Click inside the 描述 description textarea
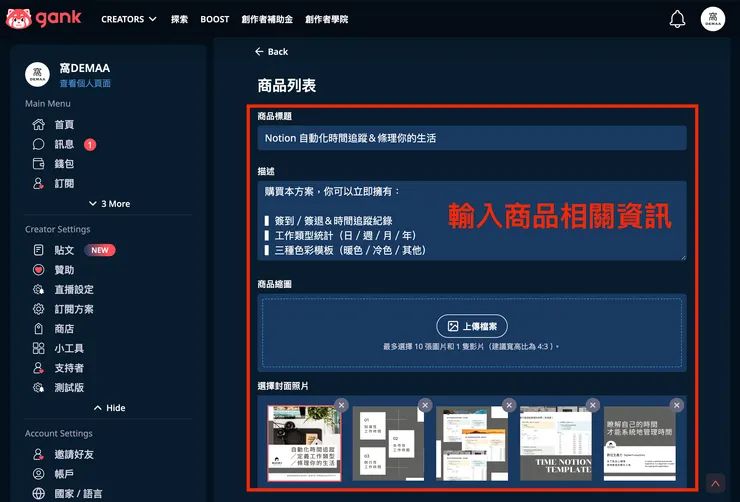 [472, 221]
